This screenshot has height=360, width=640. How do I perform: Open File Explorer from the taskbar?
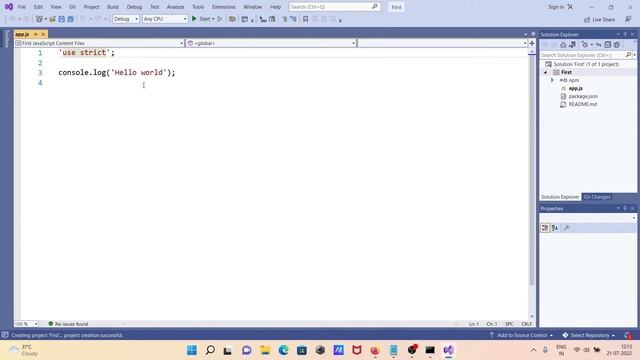click(265, 350)
